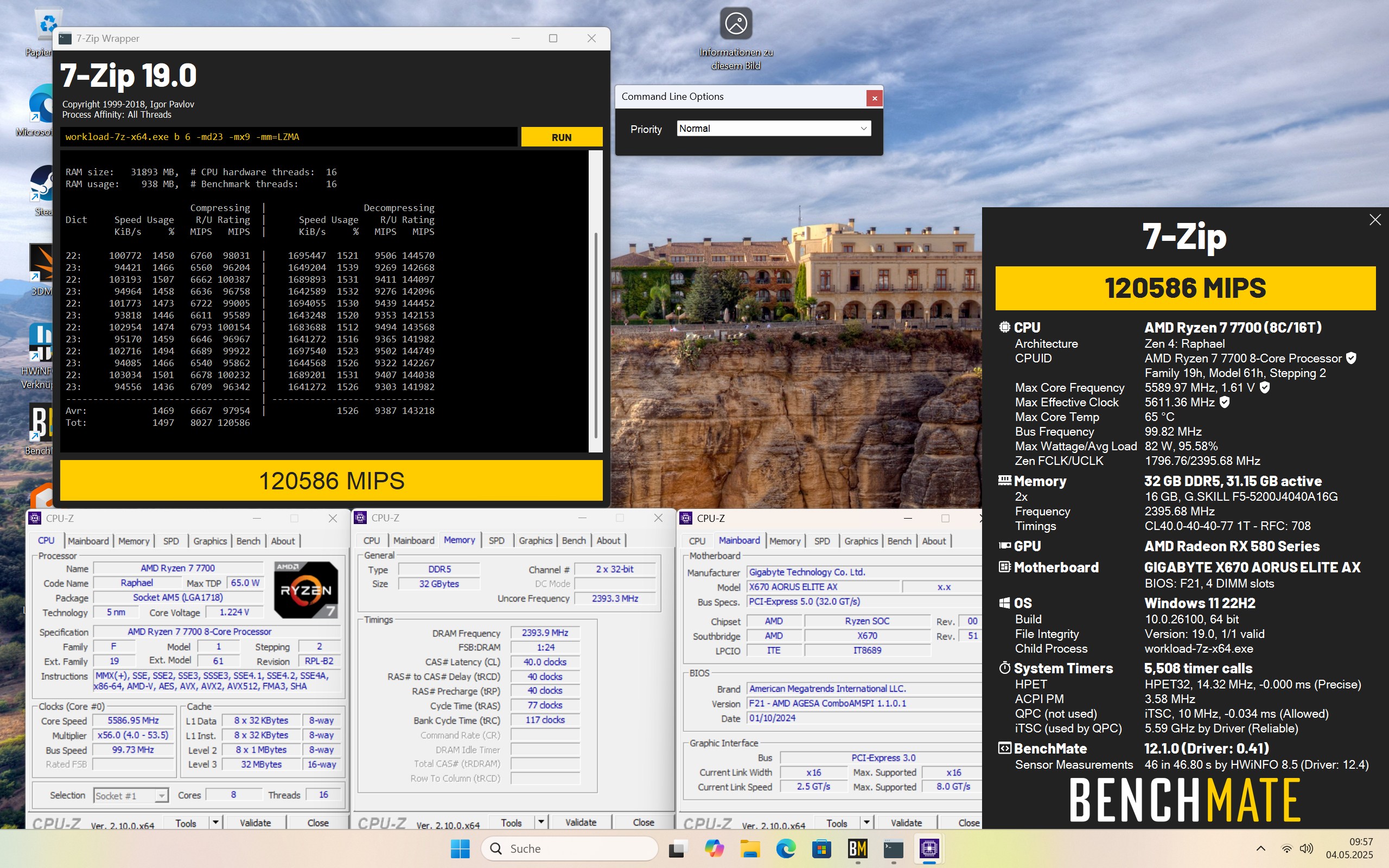Open Graphics tab in middle CPU-Z window
The height and width of the screenshot is (868, 1389).
point(535,540)
